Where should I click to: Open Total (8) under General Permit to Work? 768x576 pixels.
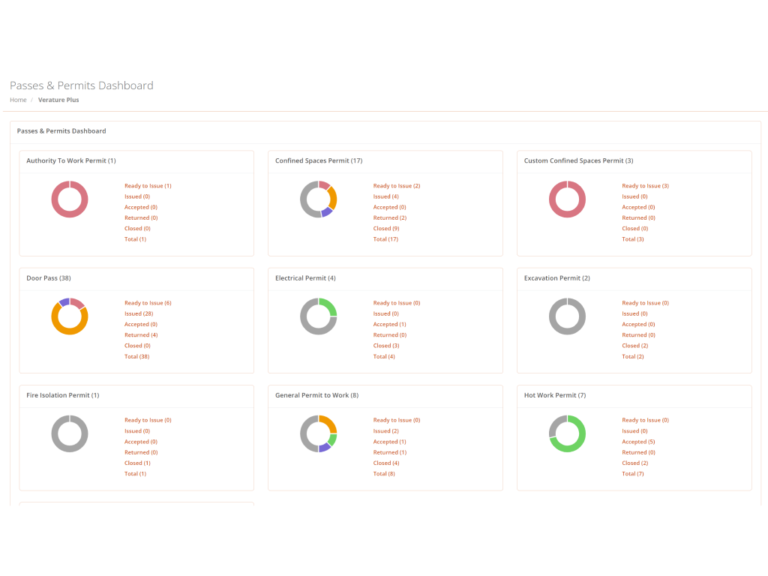click(x=385, y=473)
